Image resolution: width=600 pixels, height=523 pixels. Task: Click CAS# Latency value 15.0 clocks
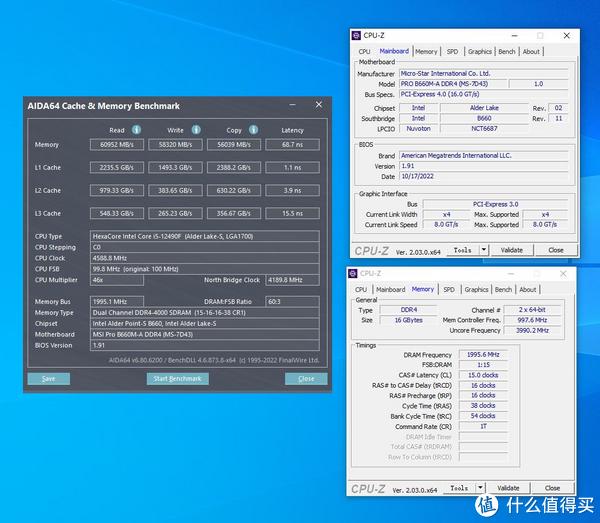(x=483, y=375)
